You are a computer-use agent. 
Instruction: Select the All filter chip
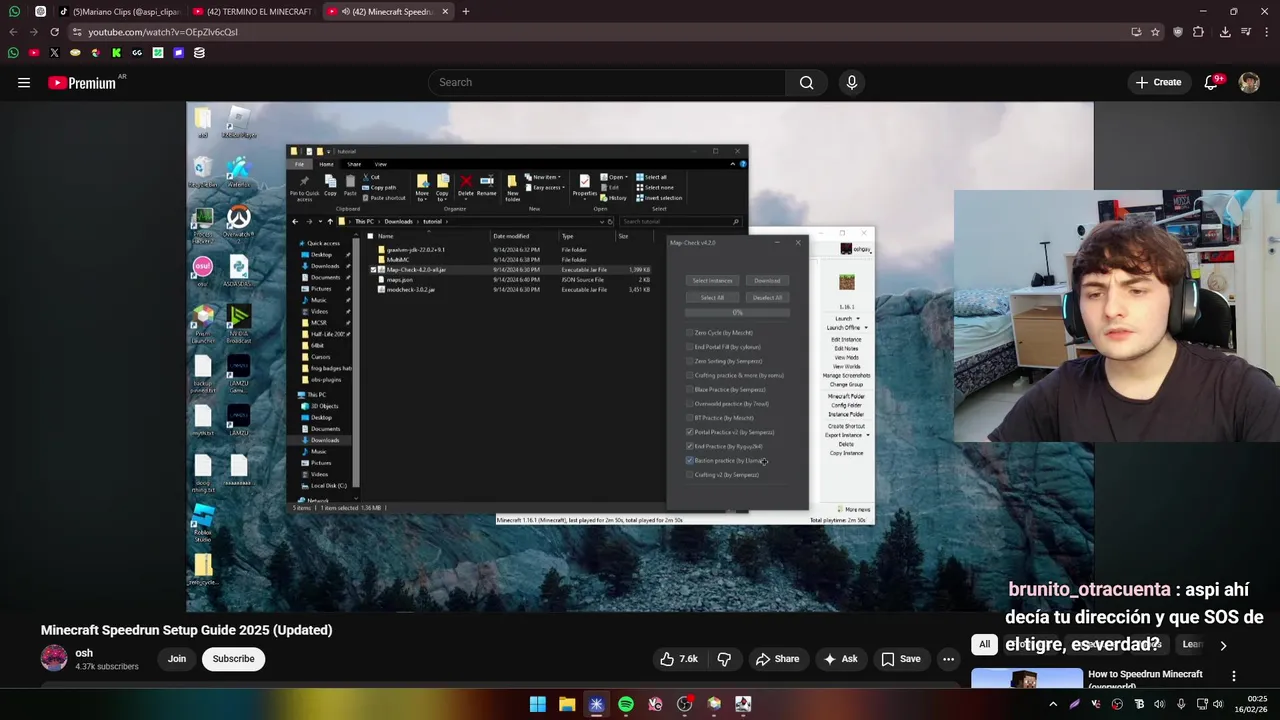(x=984, y=645)
